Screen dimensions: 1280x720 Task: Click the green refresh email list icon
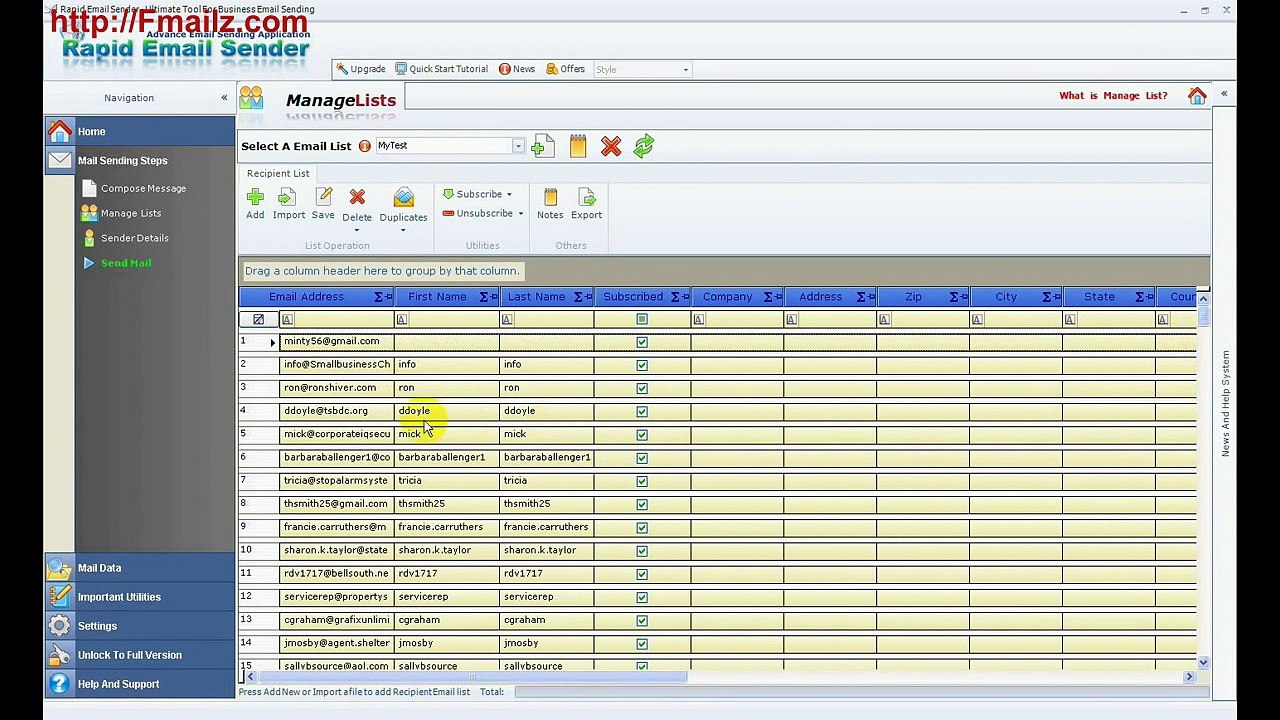pyautogui.click(x=644, y=147)
